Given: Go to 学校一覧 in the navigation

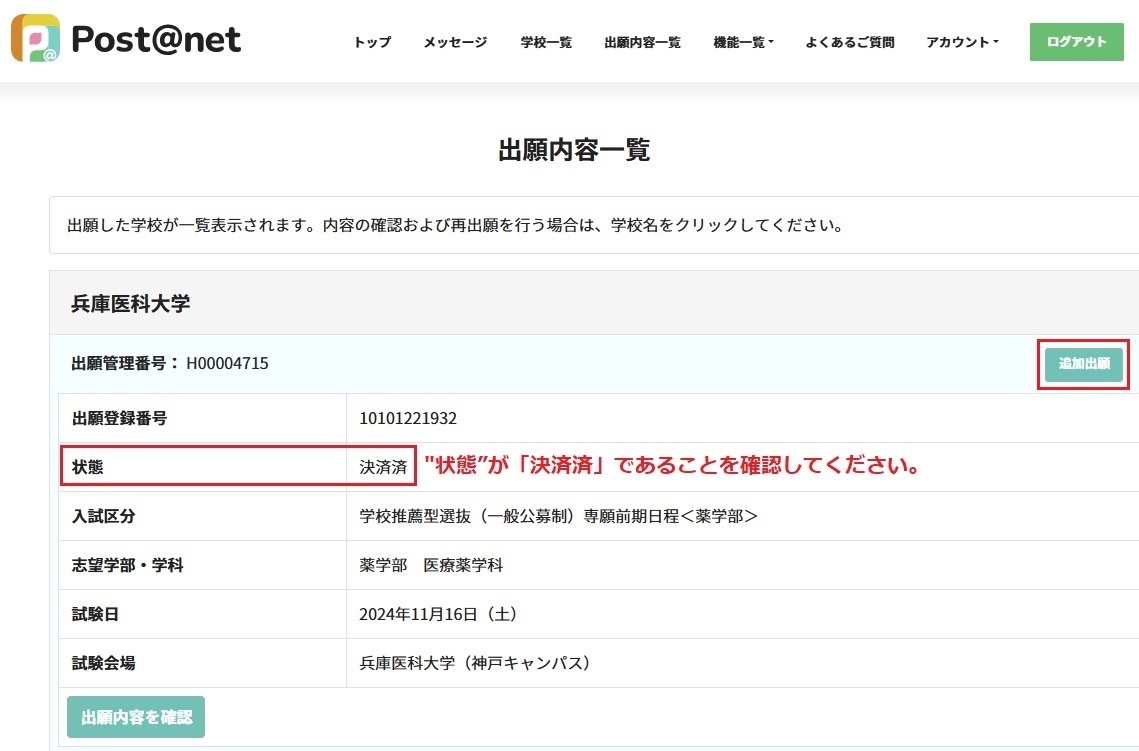Looking at the screenshot, I should pyautogui.click(x=546, y=42).
